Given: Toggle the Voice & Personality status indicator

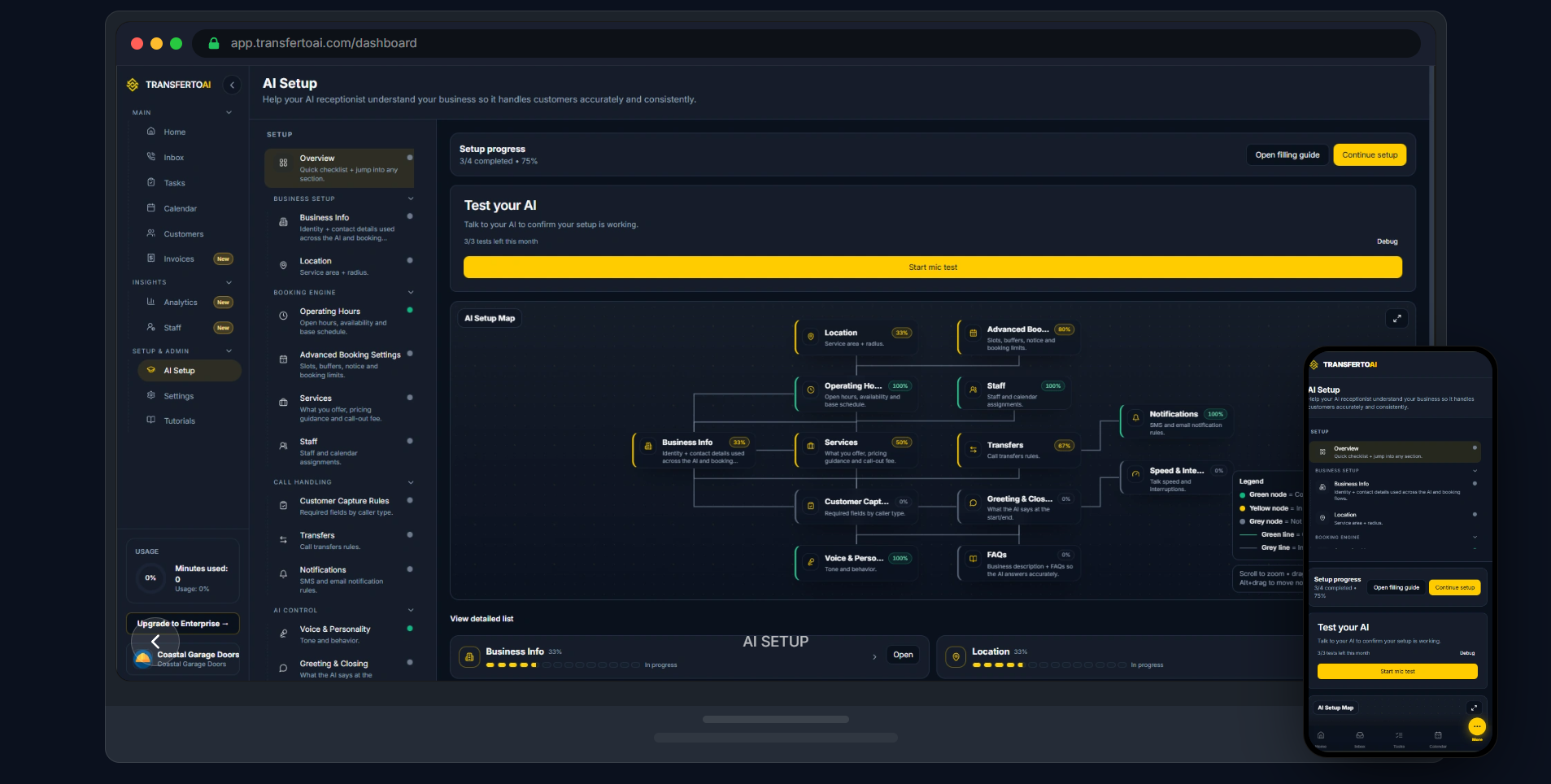Looking at the screenshot, I should pos(412,628).
